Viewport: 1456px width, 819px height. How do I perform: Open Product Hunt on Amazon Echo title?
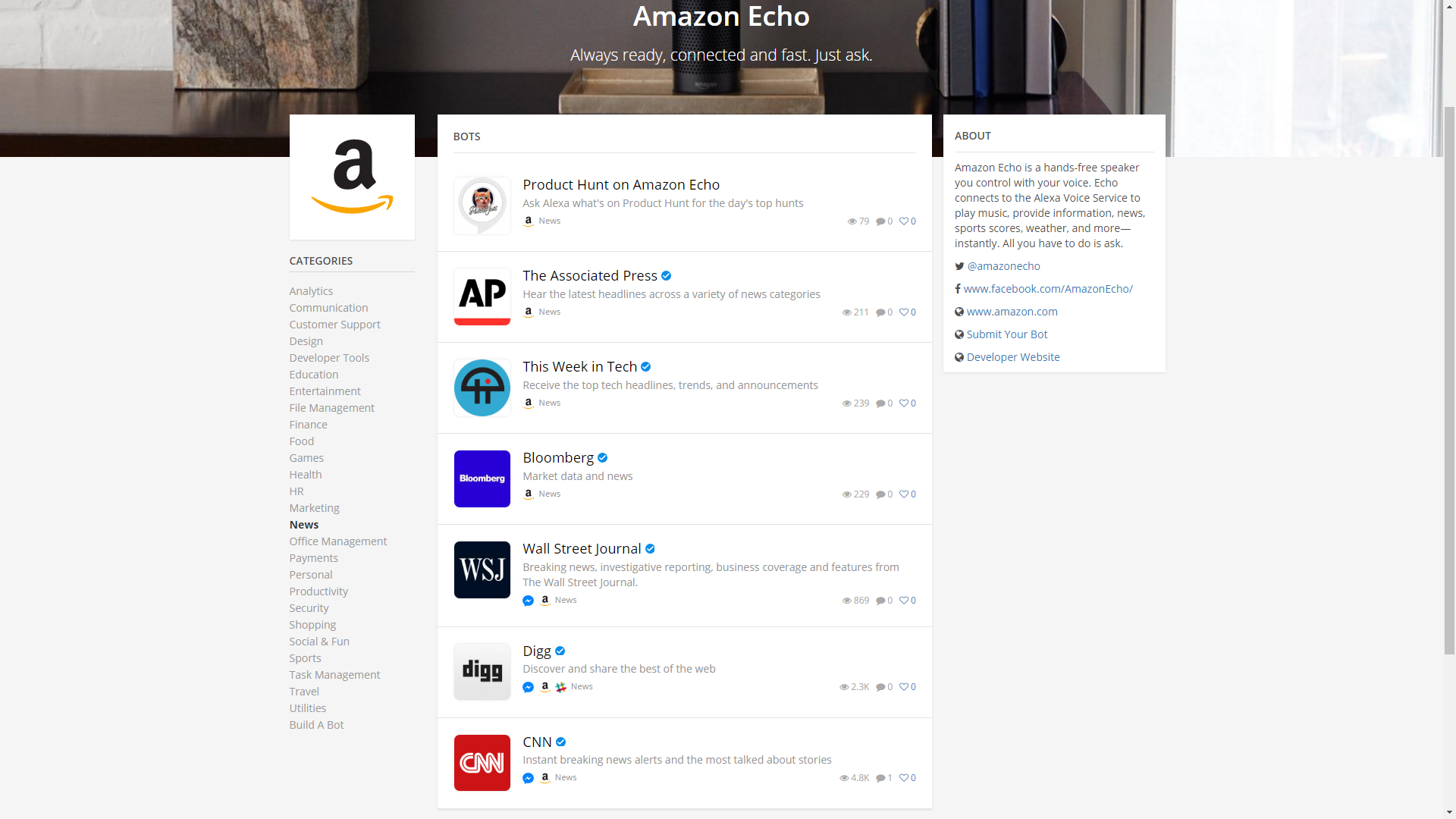coord(621,185)
